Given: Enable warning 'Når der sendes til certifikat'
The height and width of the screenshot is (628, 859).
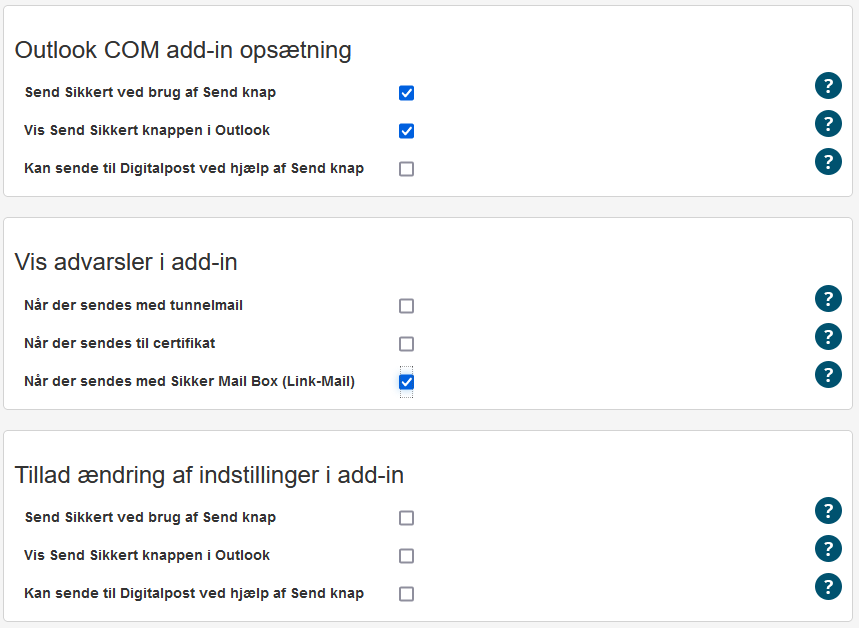Looking at the screenshot, I should tap(406, 343).
